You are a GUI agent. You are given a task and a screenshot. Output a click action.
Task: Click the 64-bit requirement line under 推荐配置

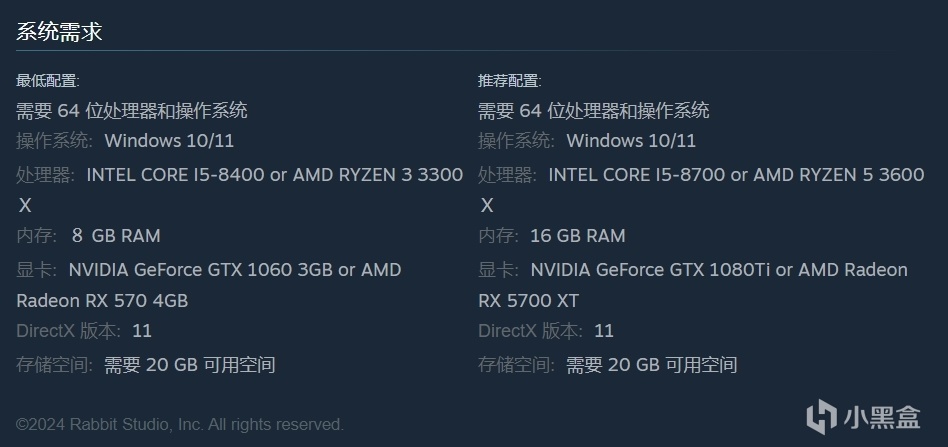pos(594,110)
